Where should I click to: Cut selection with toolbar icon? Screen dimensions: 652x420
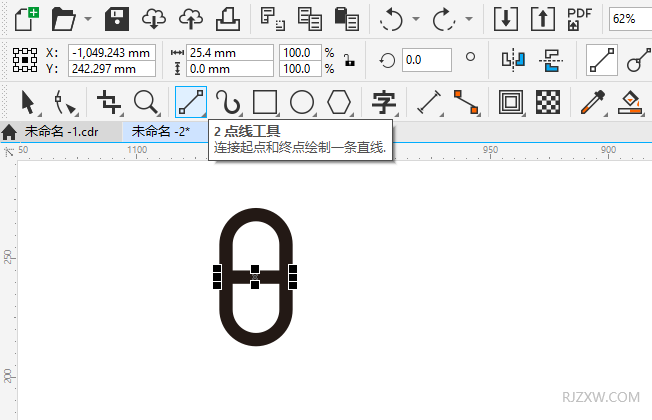tap(273, 19)
